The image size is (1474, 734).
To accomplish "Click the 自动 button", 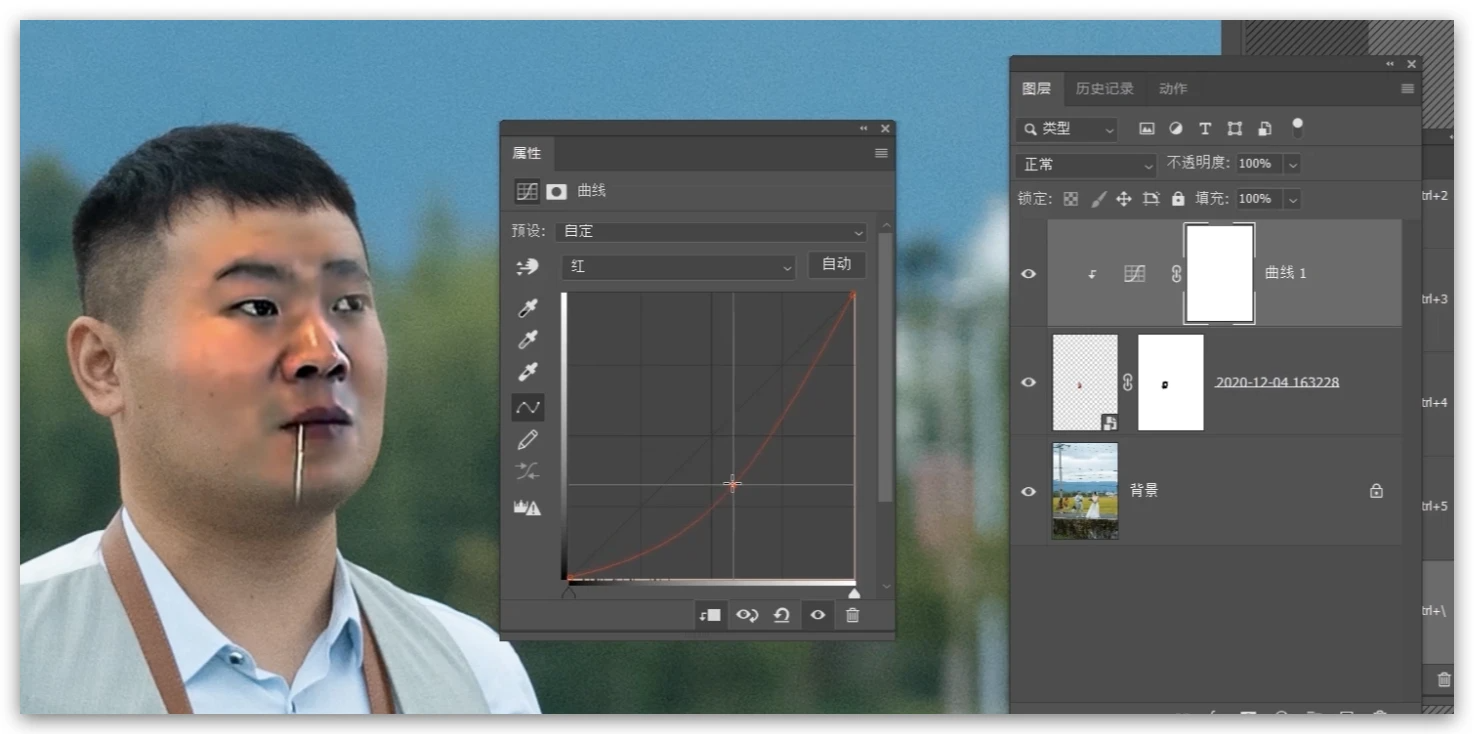I will click(836, 264).
